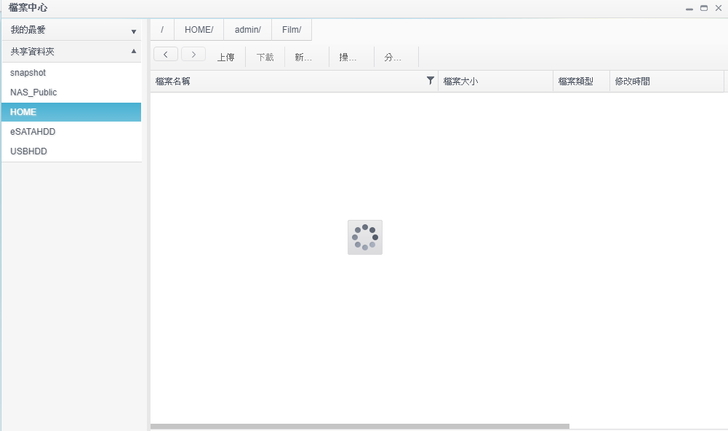
Task: Go forward with the right arrow button
Action: click(193, 54)
